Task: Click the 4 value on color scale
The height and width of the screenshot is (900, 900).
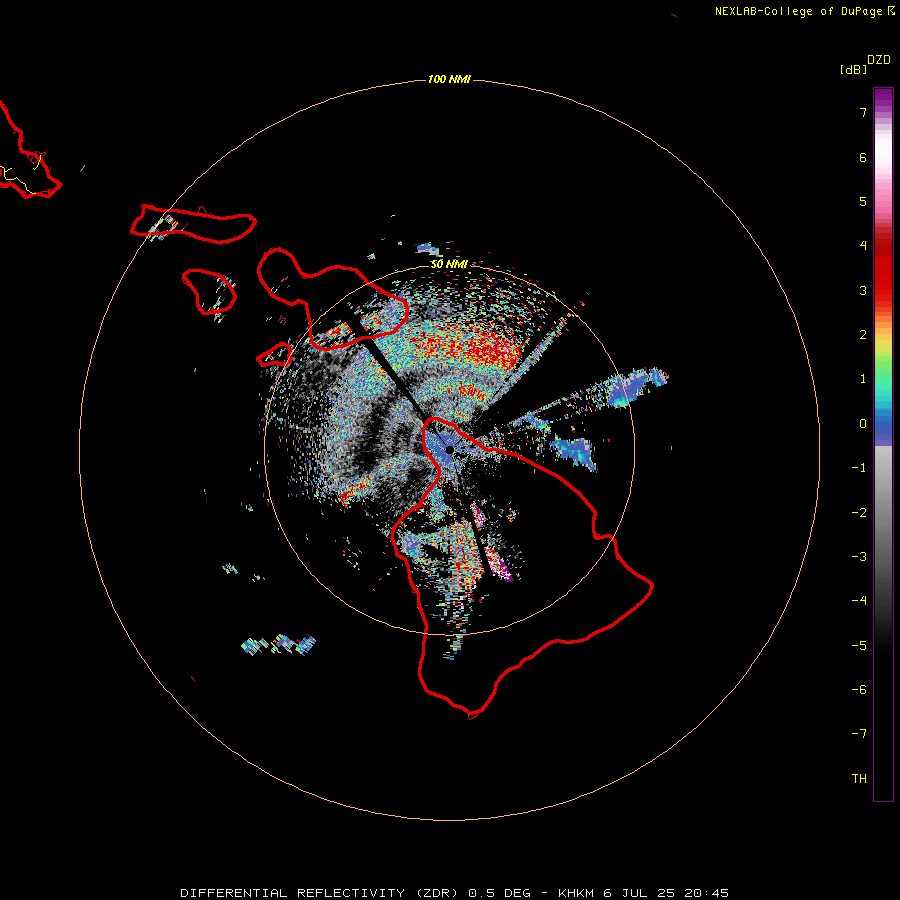Action: pyautogui.click(x=863, y=246)
